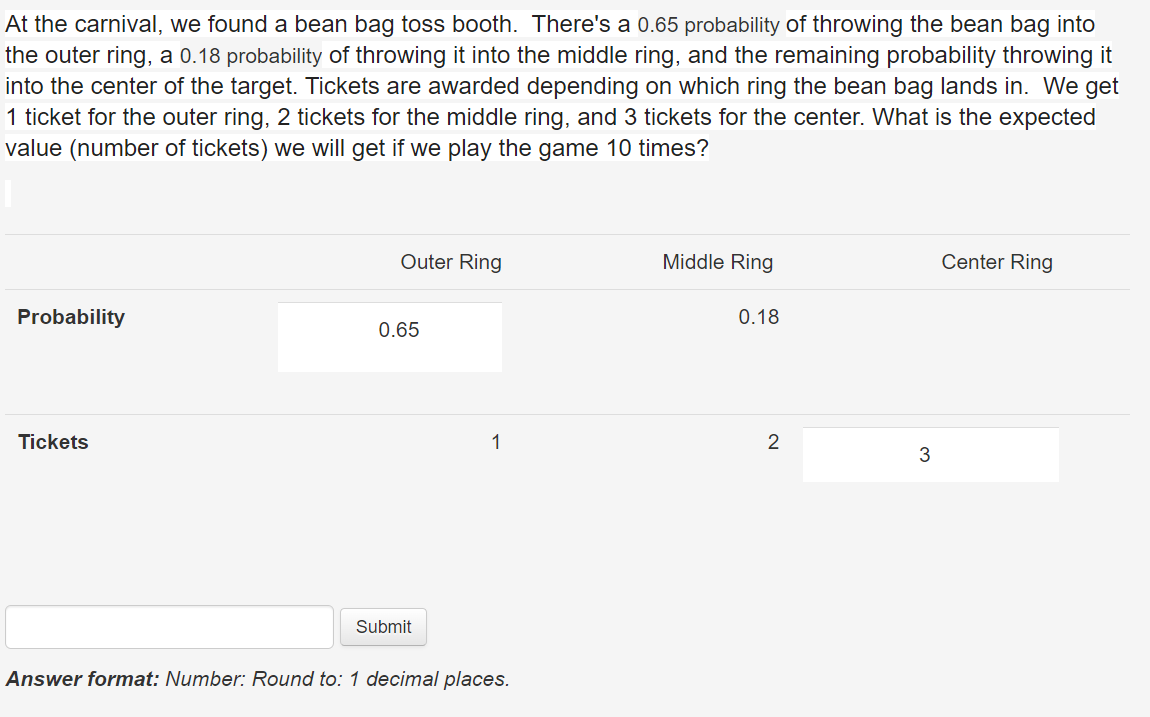Click the 2 tickets value under Middle Ring
This screenshot has width=1150, height=717.
tap(773, 441)
